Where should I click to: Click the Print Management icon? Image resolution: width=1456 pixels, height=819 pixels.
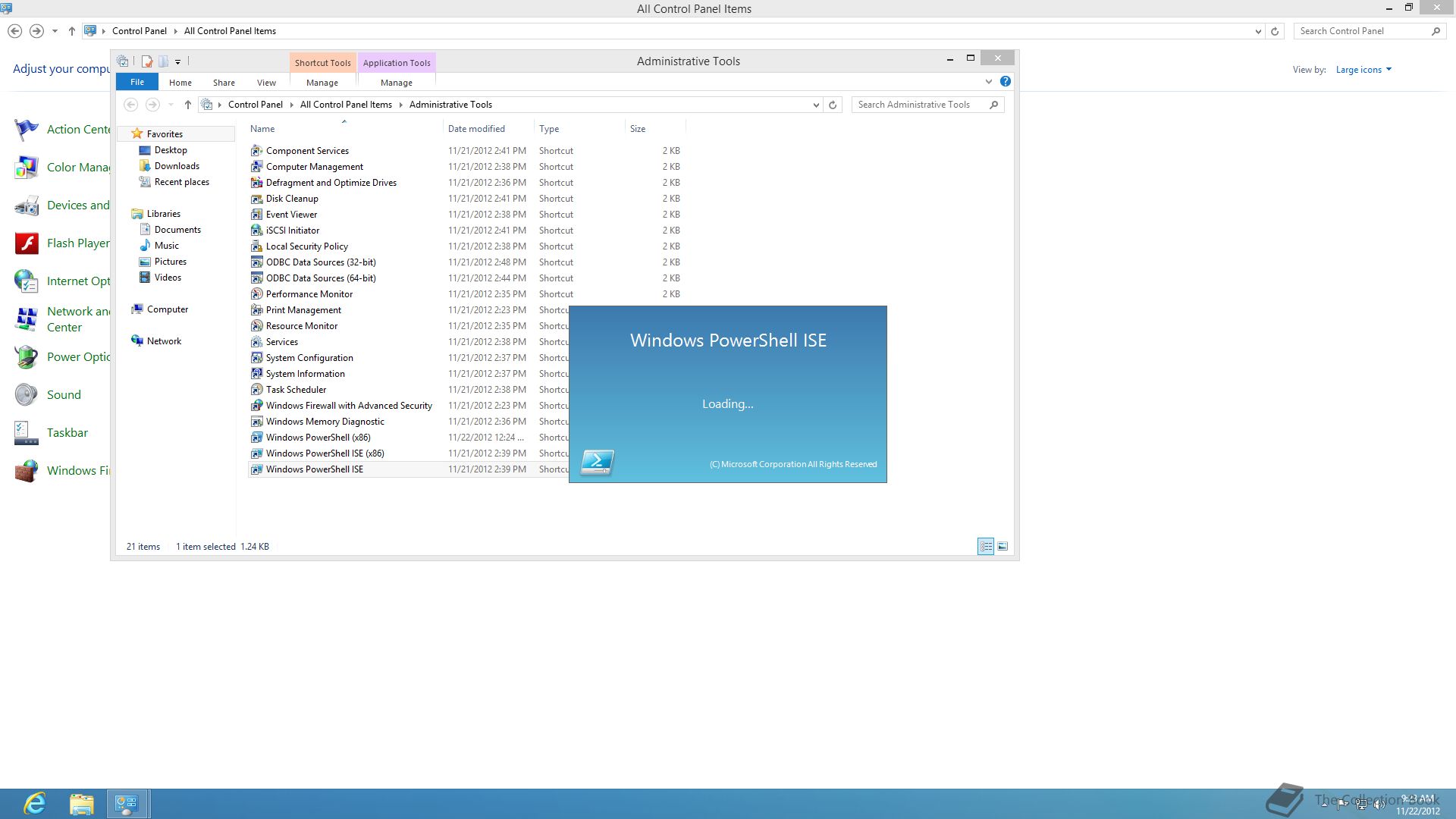click(257, 310)
